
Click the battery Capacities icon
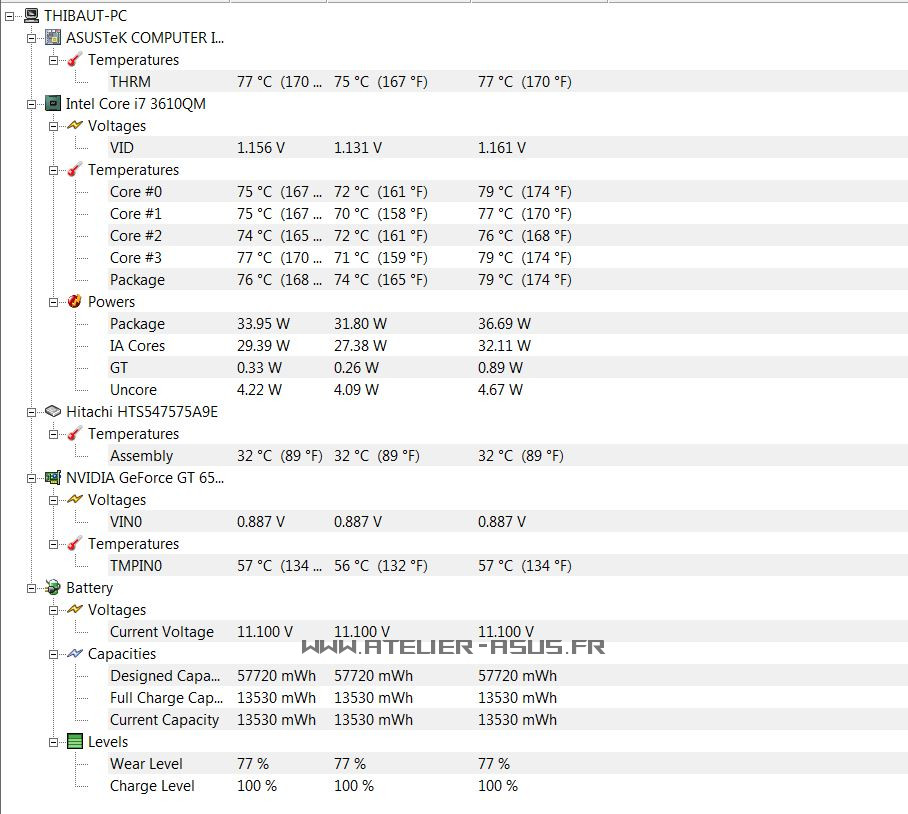click(75, 654)
